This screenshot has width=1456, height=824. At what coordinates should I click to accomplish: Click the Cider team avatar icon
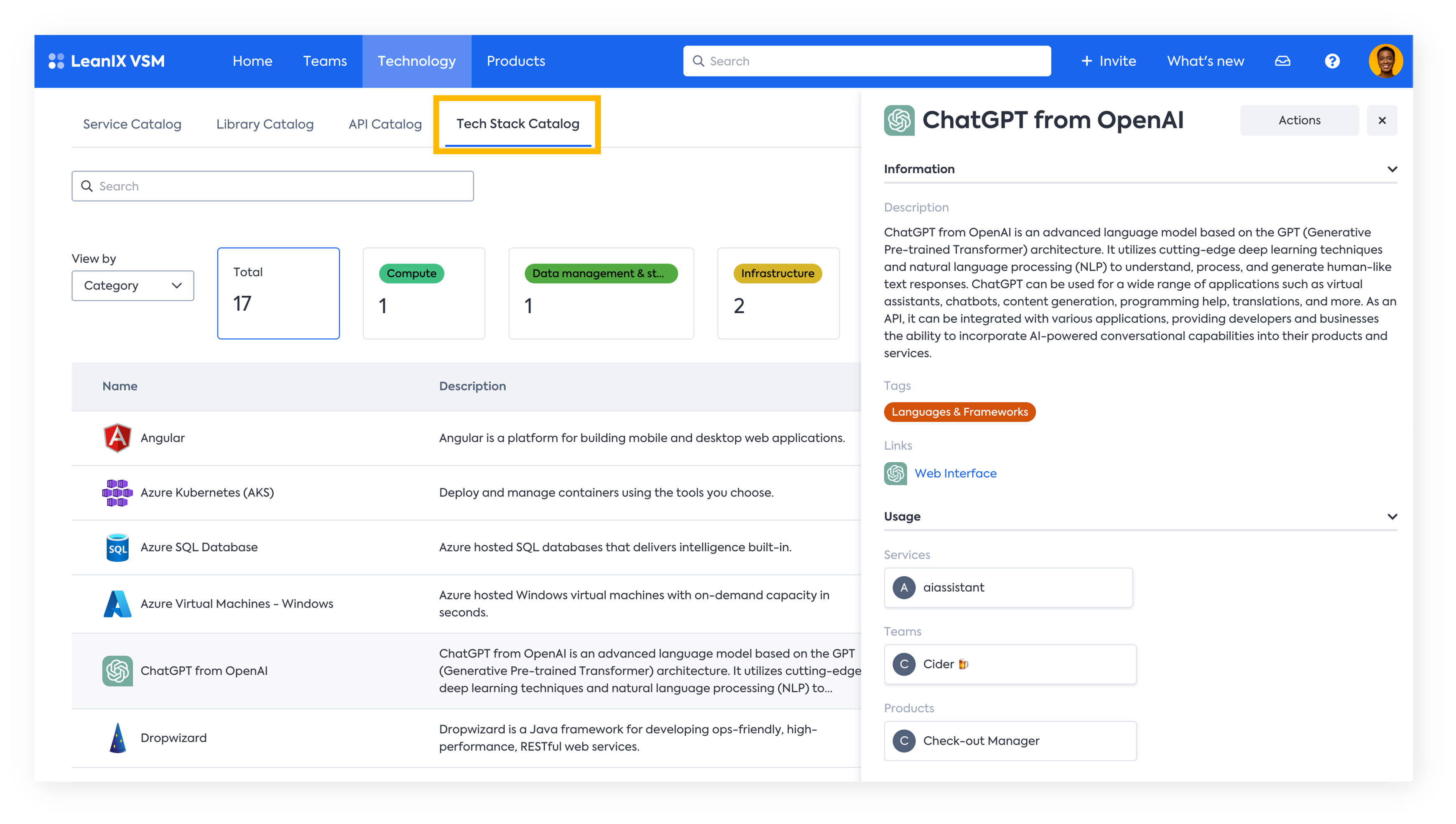click(903, 664)
